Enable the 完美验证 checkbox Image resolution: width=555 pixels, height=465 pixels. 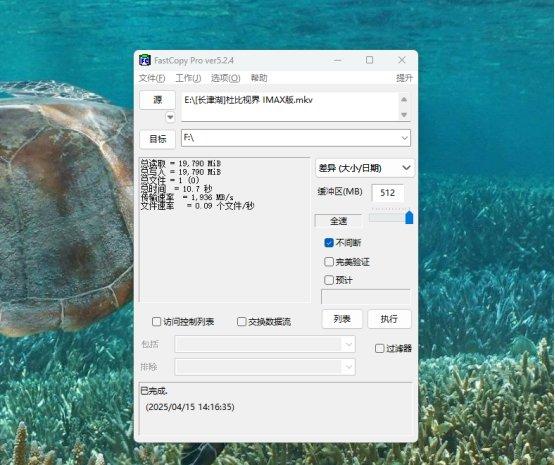click(x=329, y=262)
